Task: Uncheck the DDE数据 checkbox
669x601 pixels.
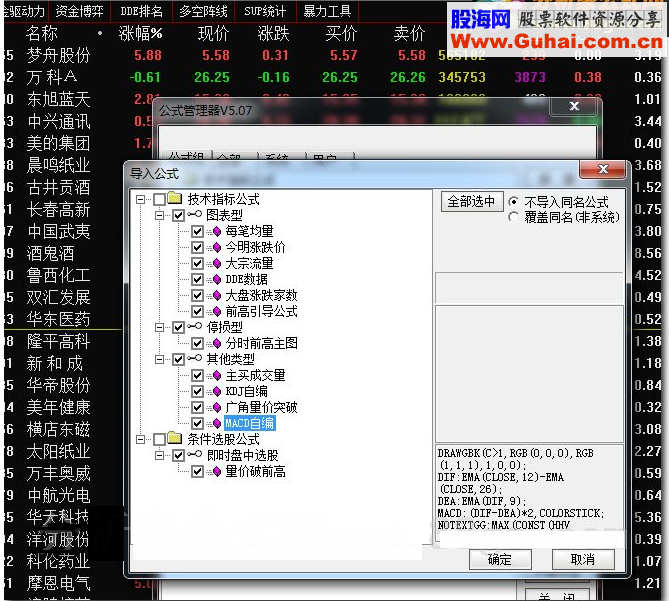Action: point(197,279)
